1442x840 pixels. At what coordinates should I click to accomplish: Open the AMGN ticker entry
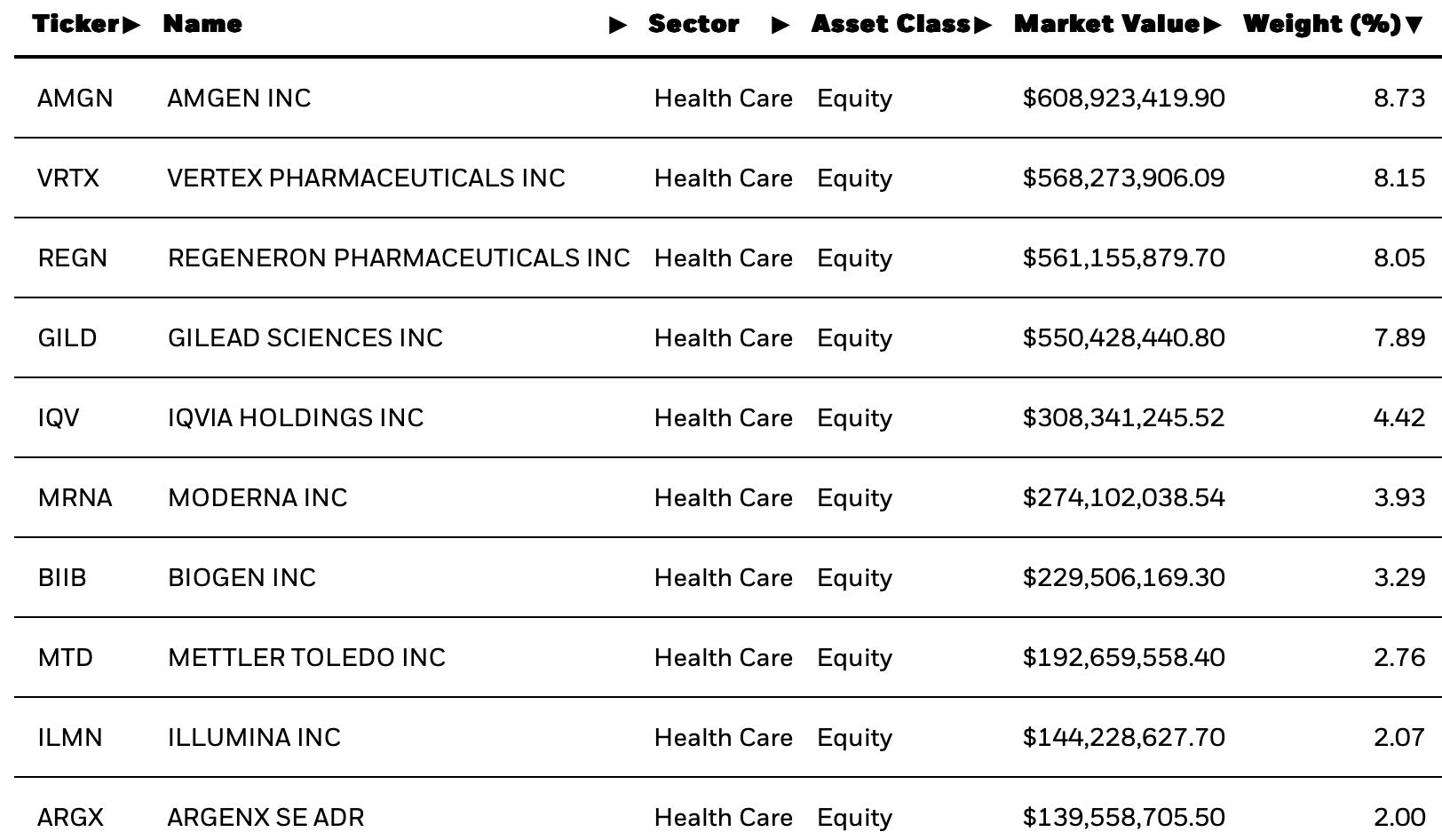tap(75, 98)
